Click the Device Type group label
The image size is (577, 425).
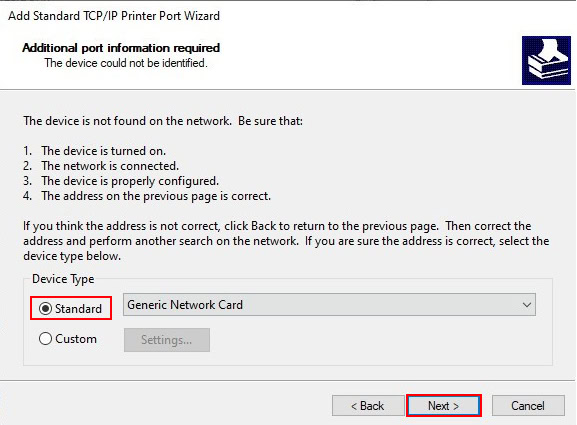(63, 279)
